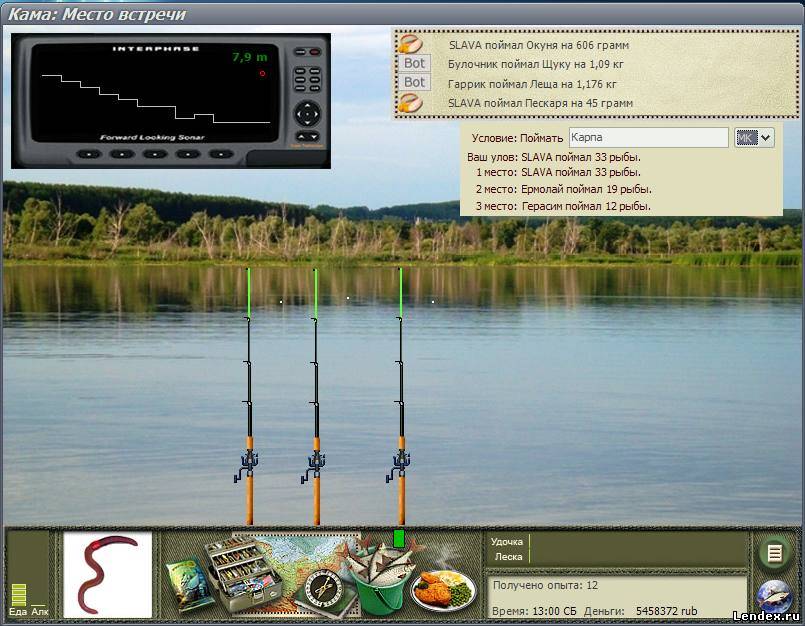Click the Bot badge beside Гаррик
805x626 pixels.
click(414, 82)
